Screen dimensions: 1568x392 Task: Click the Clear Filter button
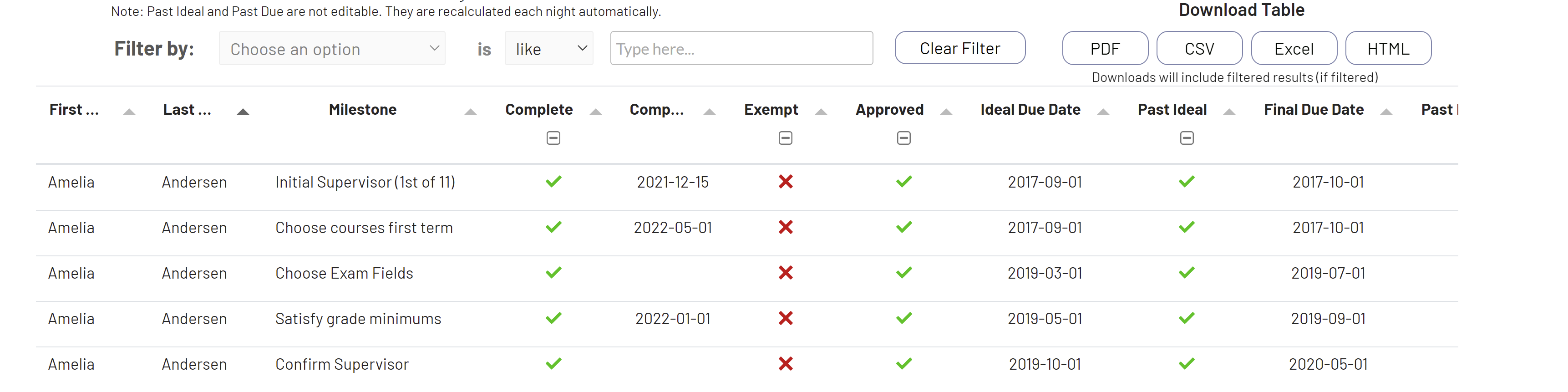960,48
